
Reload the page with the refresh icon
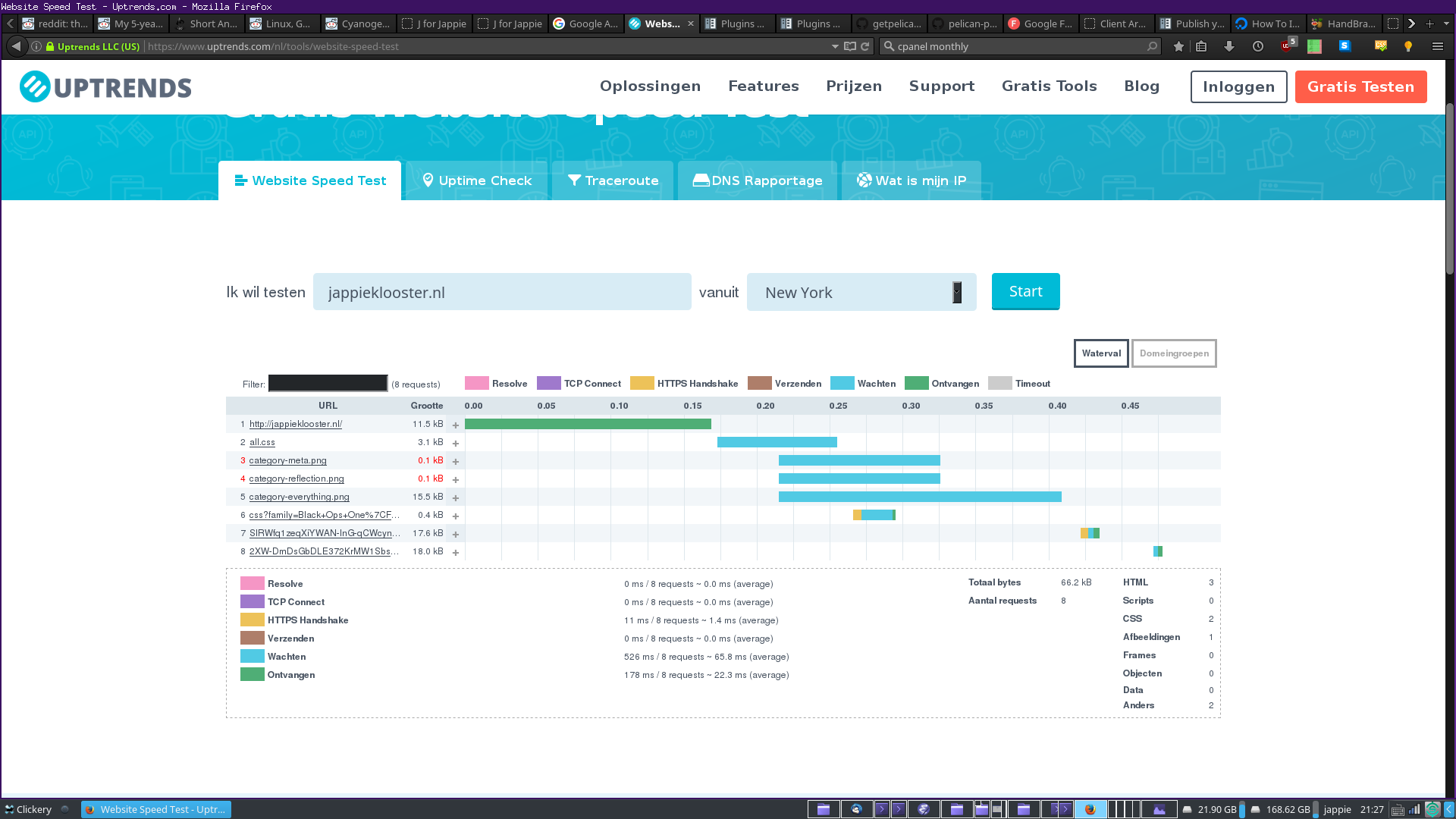click(x=864, y=46)
